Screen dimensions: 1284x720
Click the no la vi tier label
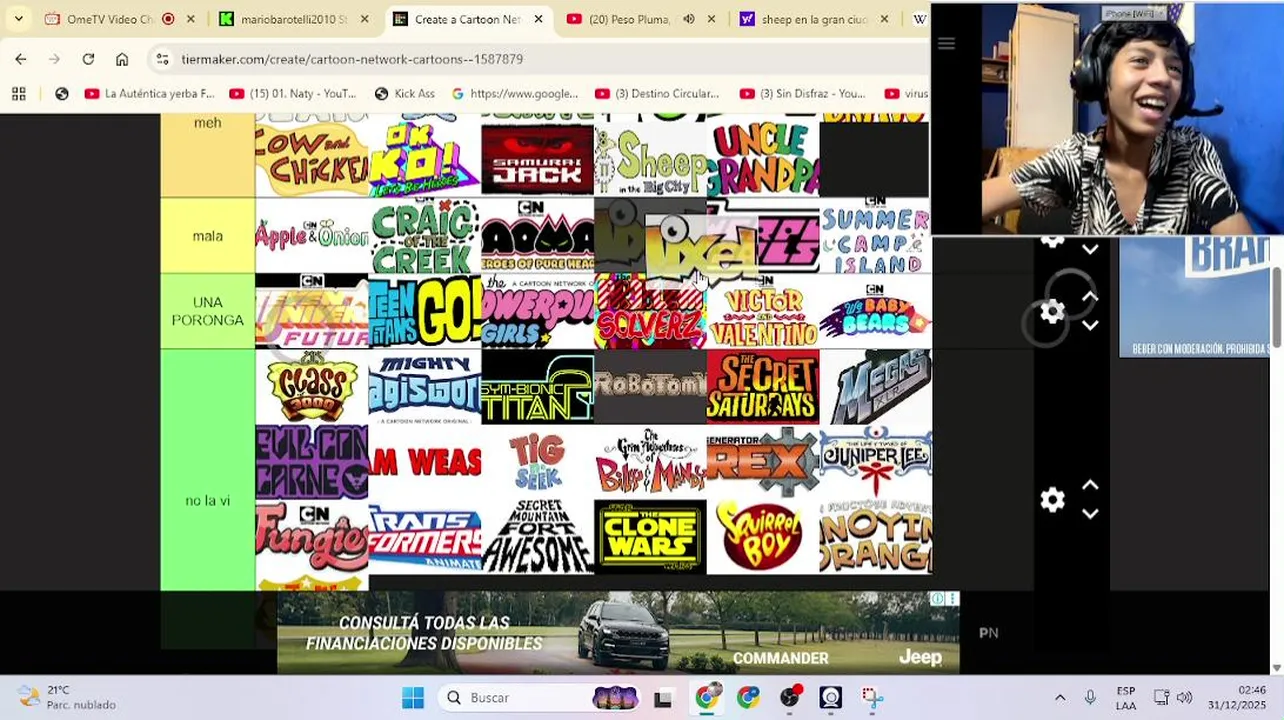click(208, 500)
